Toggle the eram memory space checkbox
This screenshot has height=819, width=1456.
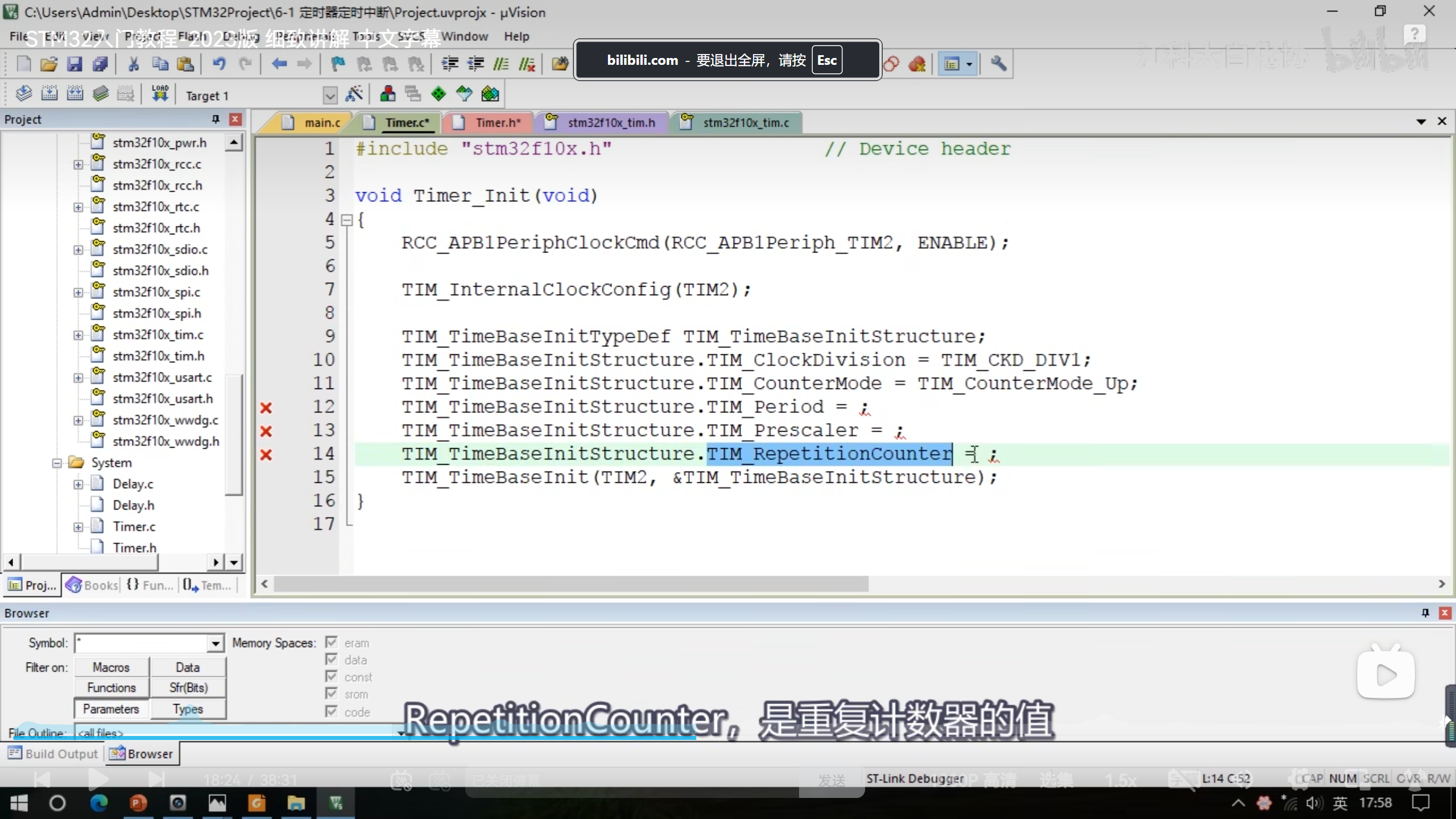[x=332, y=643]
